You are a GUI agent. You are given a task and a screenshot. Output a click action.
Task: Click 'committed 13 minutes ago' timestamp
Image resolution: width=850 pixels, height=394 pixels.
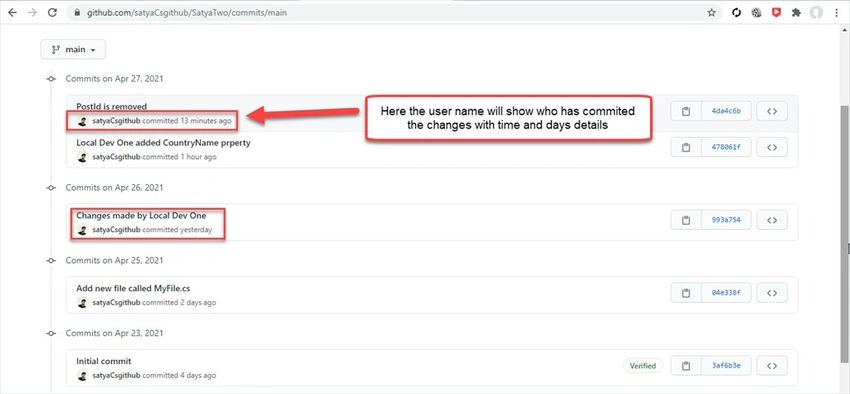(187, 121)
